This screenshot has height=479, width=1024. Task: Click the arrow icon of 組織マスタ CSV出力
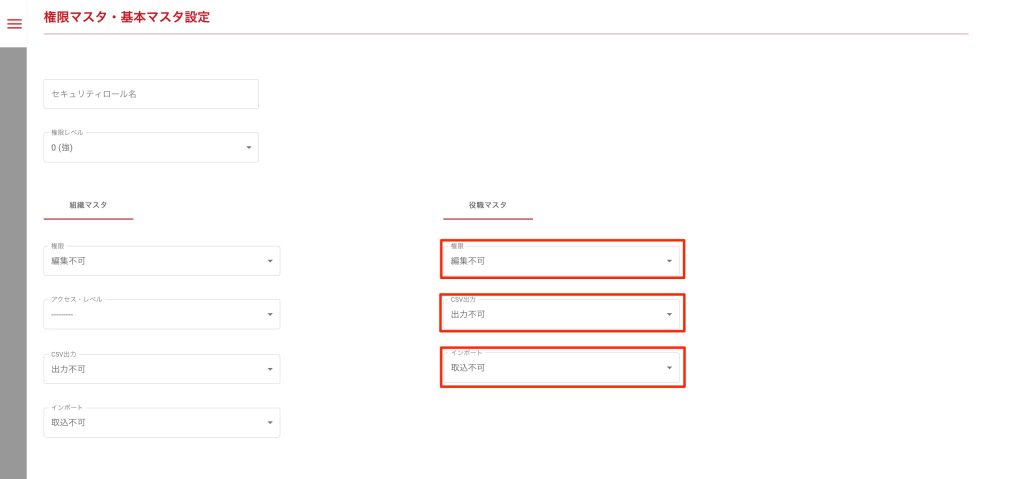pyautogui.click(x=270, y=369)
